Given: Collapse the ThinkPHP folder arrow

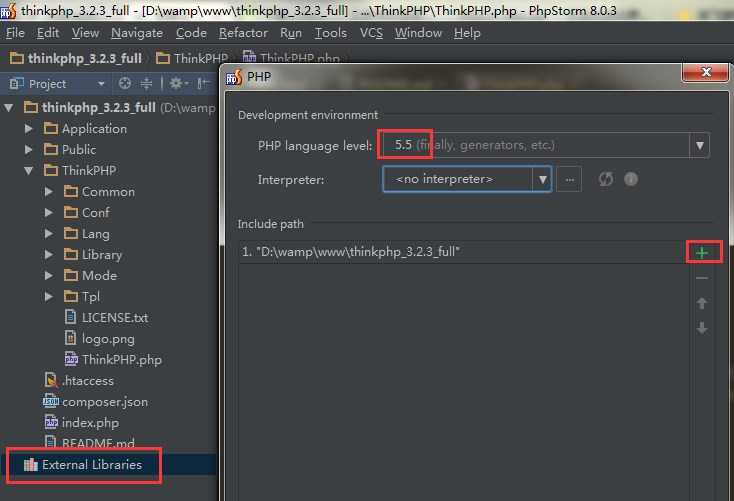Looking at the screenshot, I should pos(29,170).
